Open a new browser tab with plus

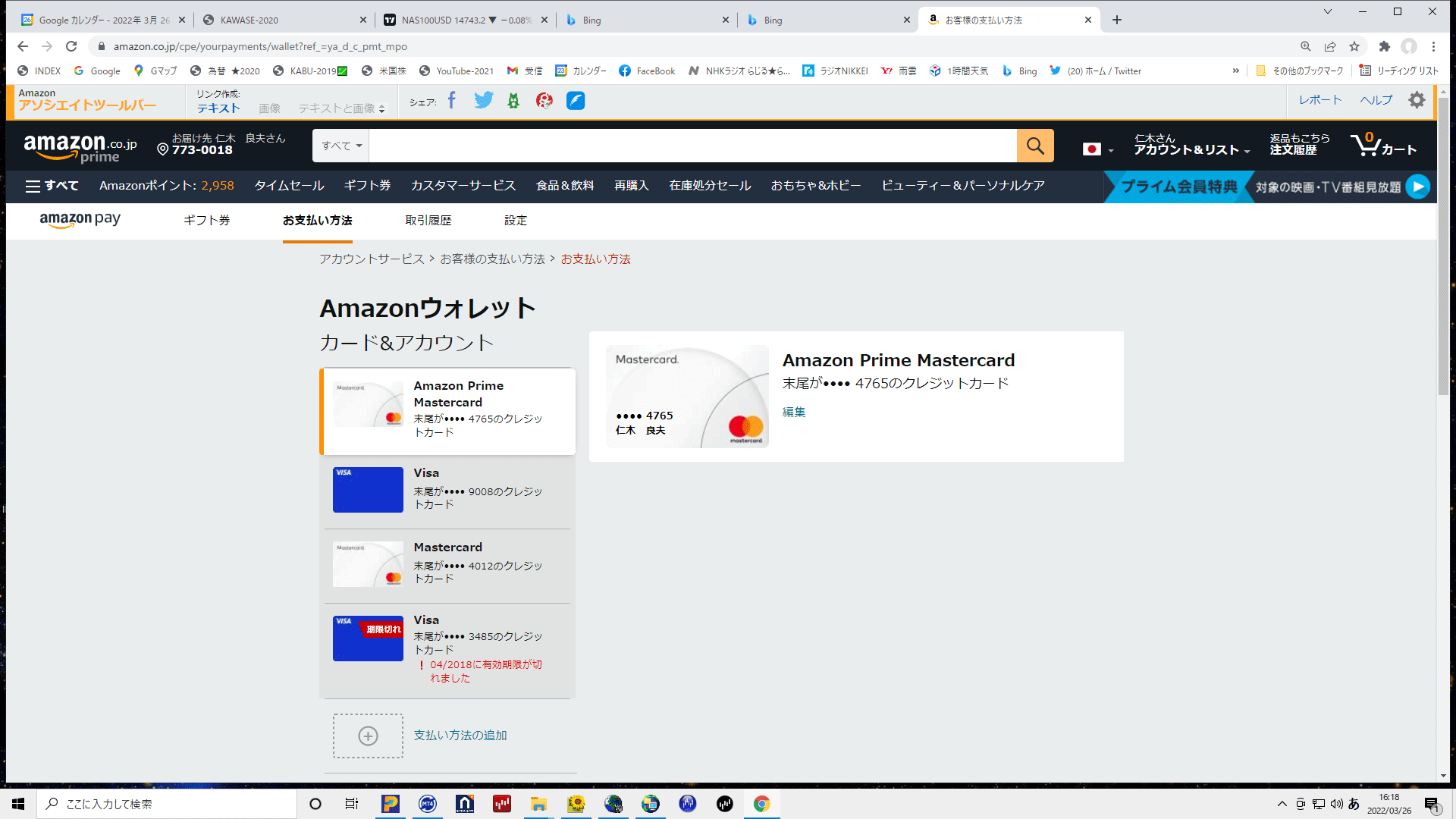point(1117,20)
